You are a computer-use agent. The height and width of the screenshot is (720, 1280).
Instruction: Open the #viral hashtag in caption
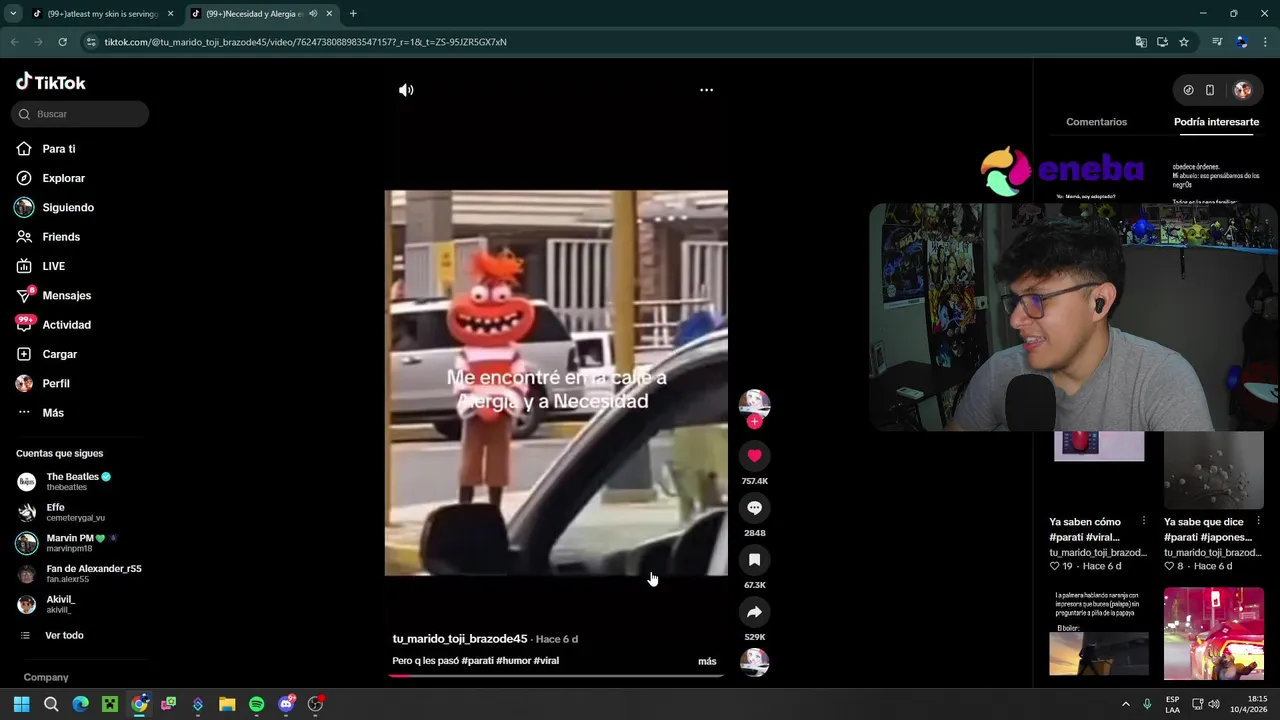[546, 661]
